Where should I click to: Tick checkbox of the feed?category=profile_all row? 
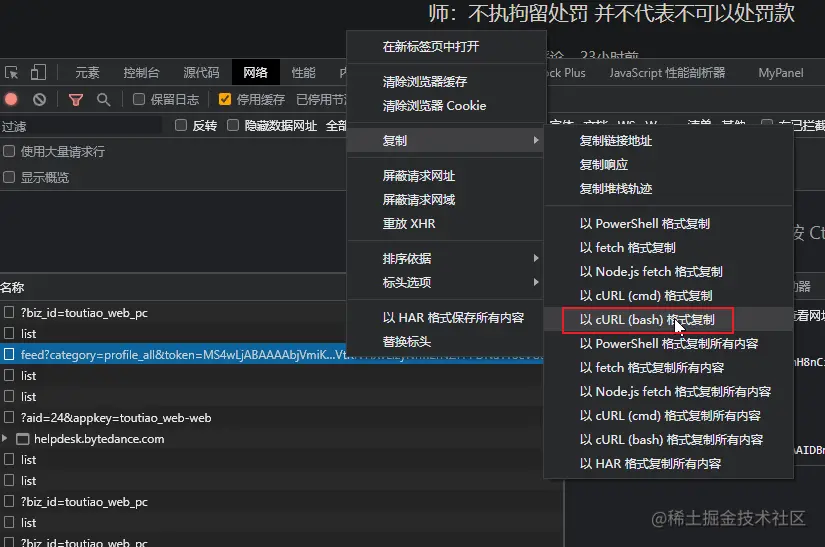(x=9, y=354)
